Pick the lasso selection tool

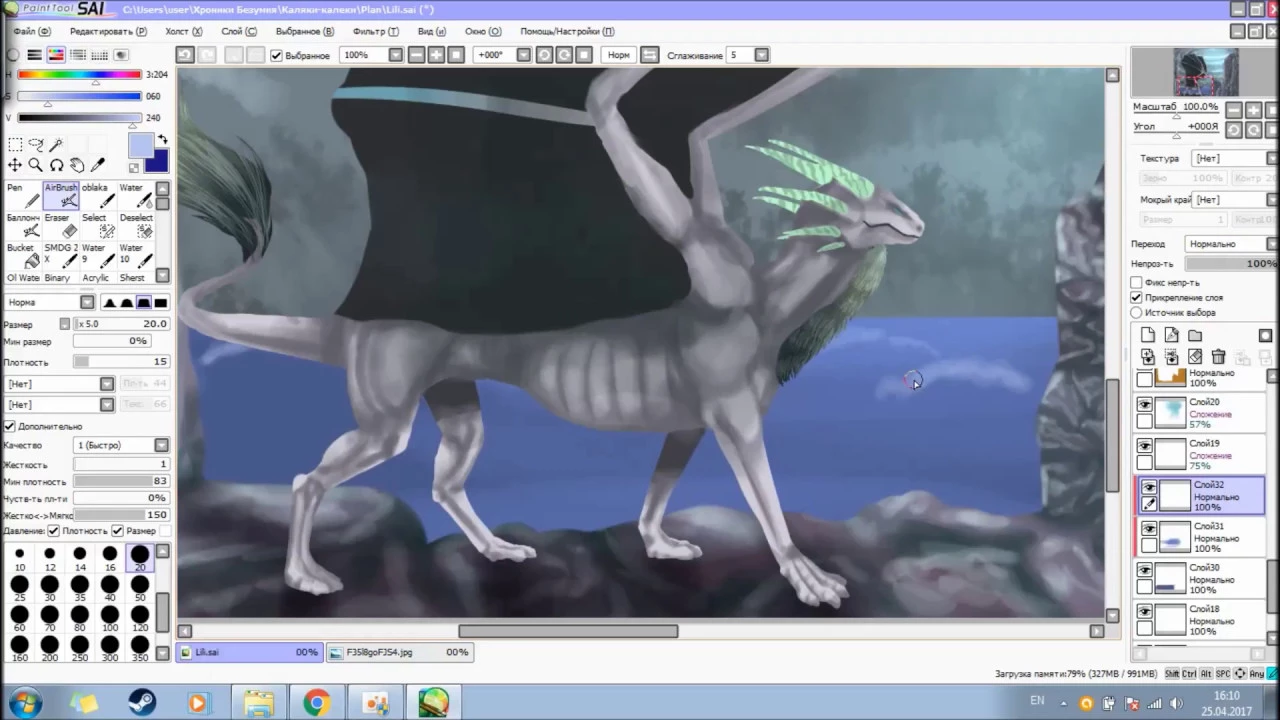(35, 145)
